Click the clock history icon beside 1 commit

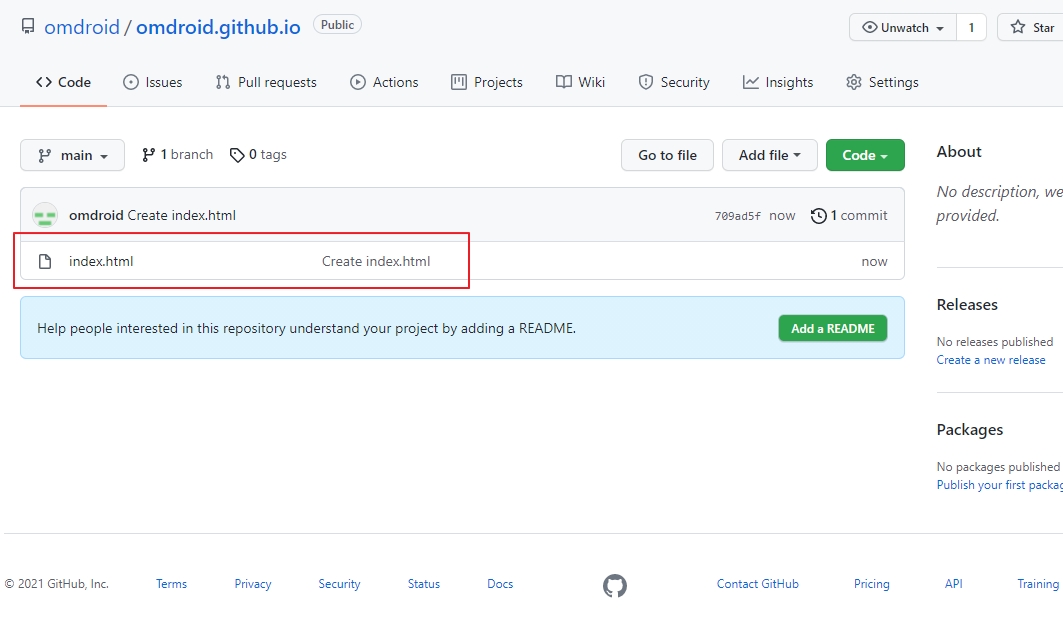(x=818, y=216)
